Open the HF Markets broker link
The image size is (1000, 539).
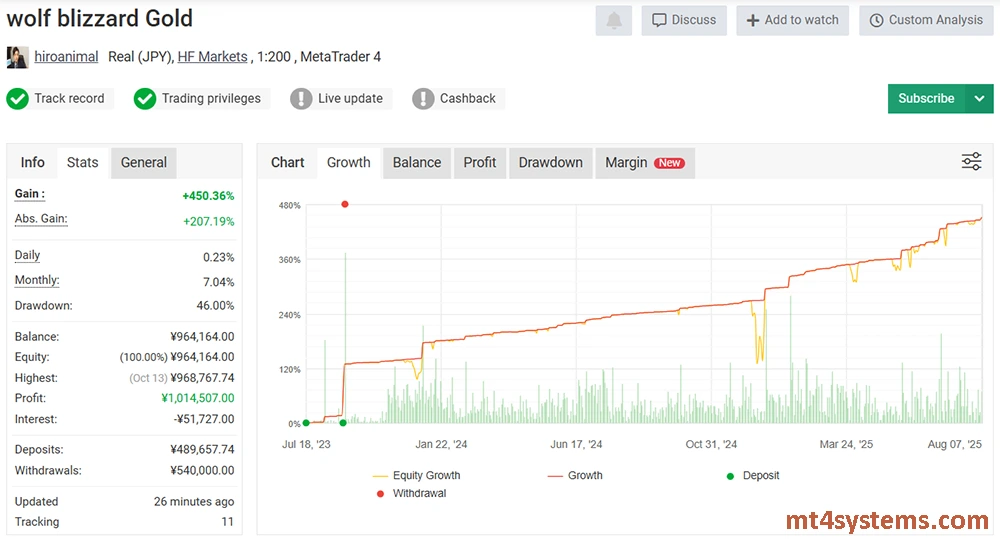click(212, 57)
